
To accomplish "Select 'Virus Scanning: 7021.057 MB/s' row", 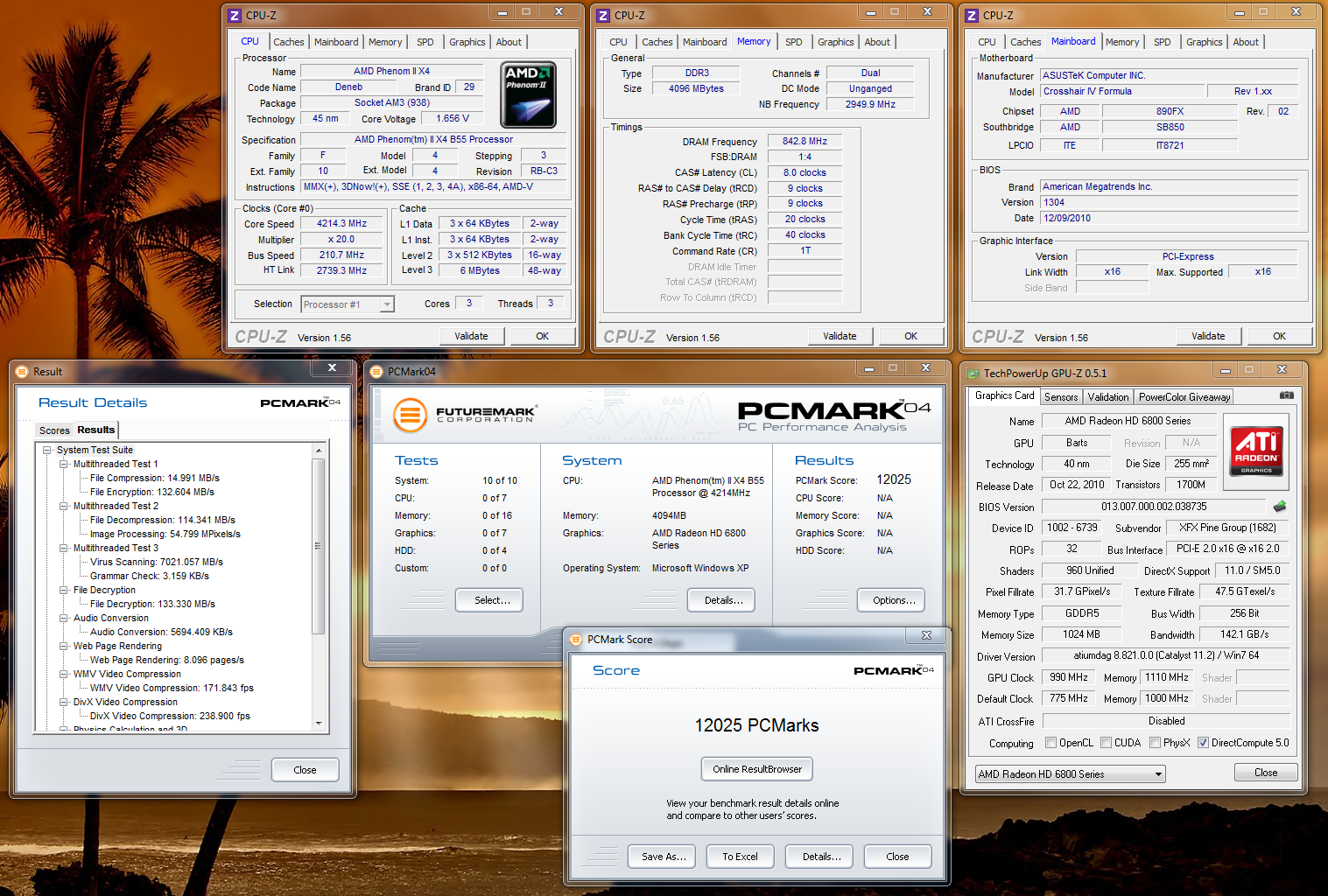I will click(157, 563).
